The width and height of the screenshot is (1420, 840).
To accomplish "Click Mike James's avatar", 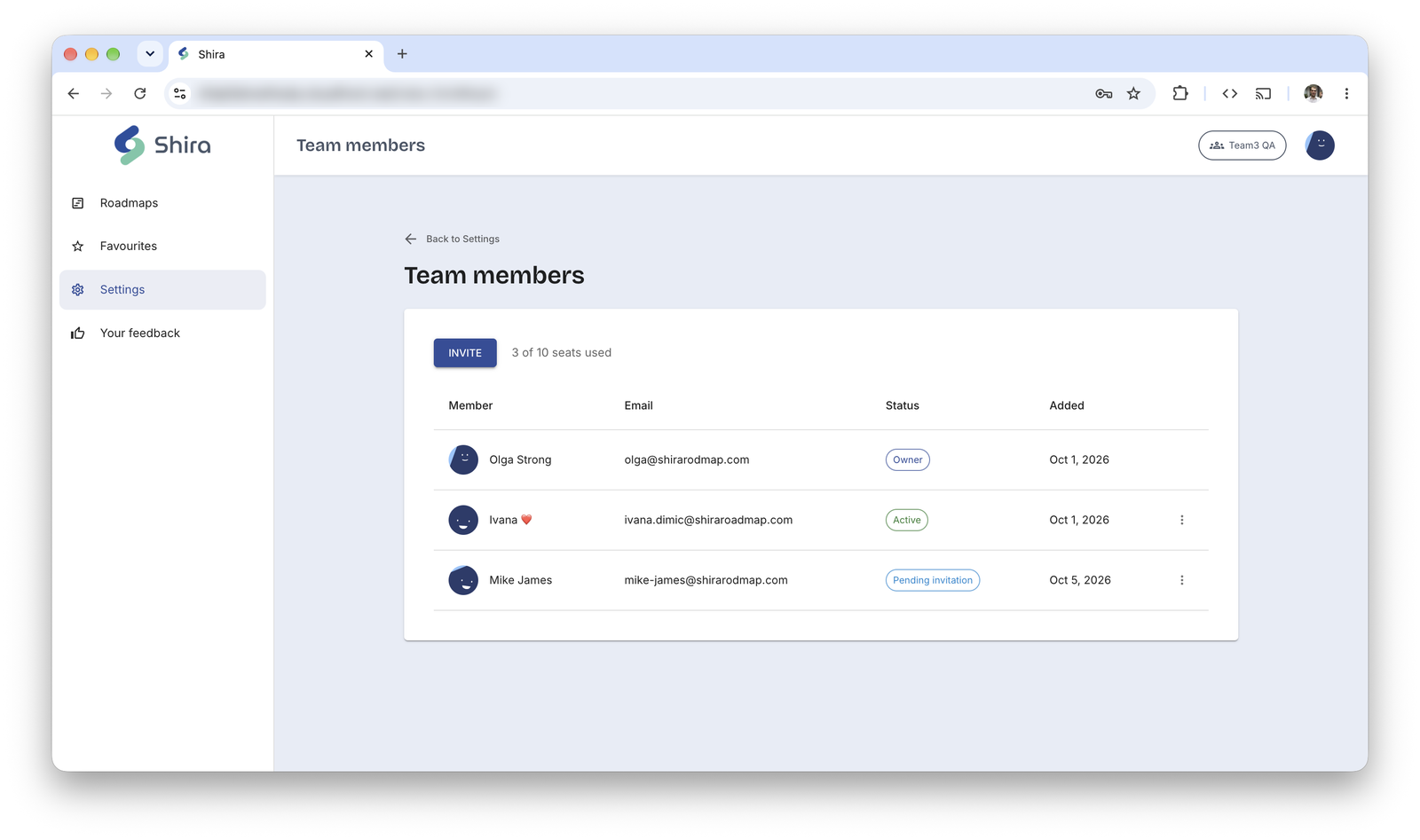I will (x=463, y=581).
